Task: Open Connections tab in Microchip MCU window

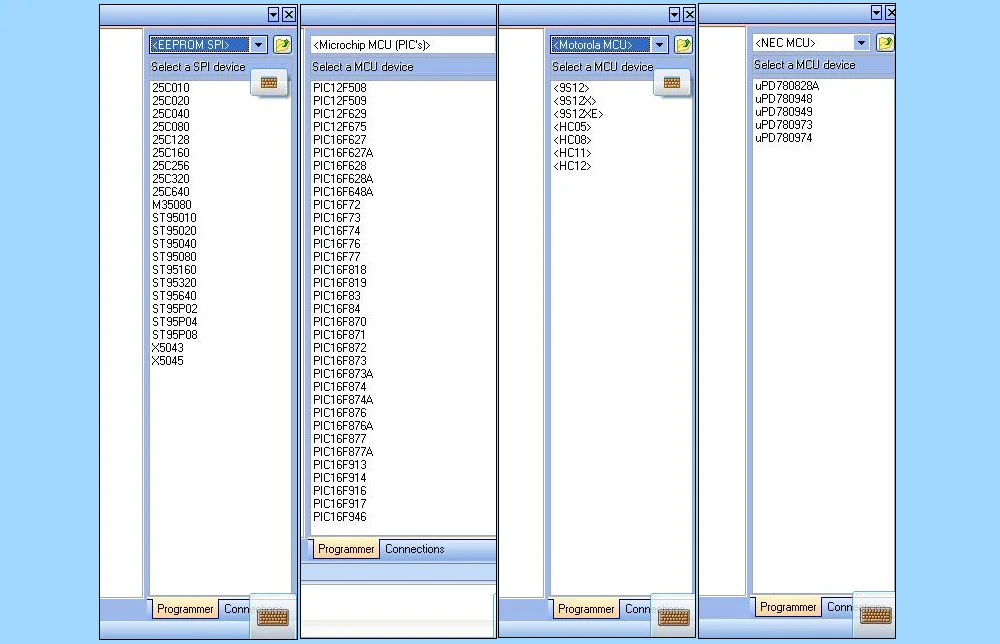Action: (x=415, y=549)
